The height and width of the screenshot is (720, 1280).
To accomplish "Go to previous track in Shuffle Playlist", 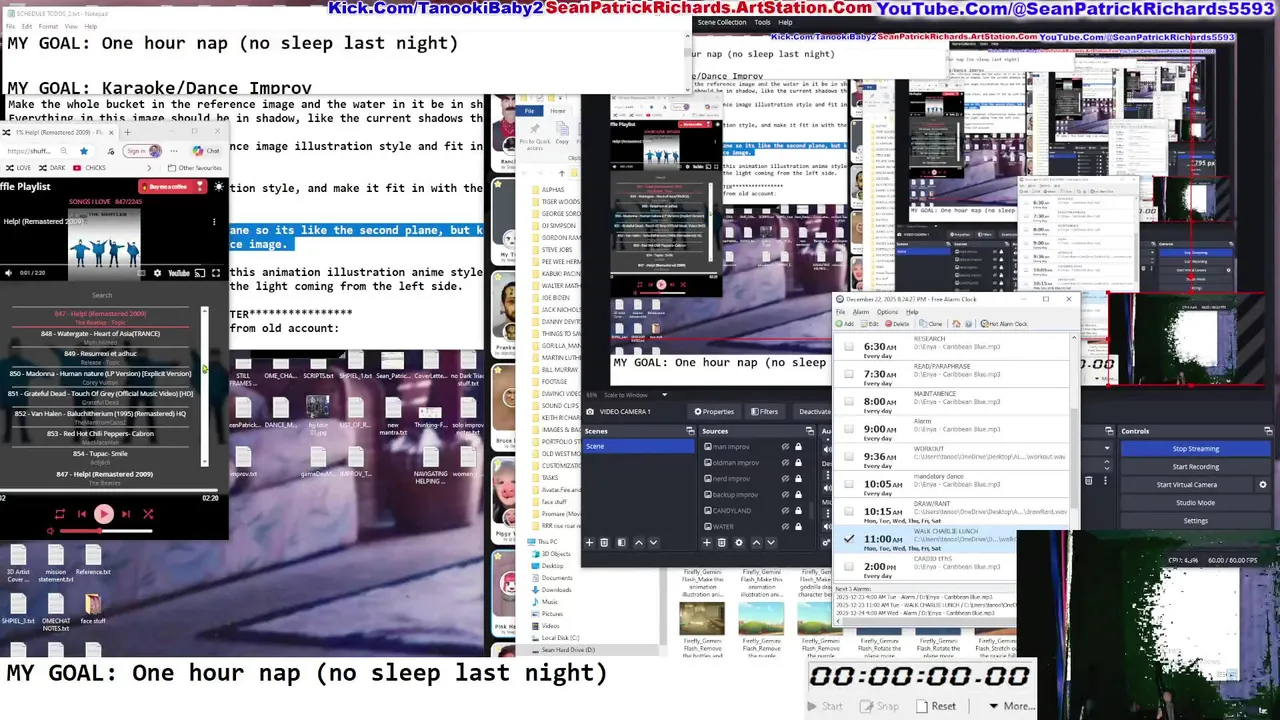I will point(82,514).
